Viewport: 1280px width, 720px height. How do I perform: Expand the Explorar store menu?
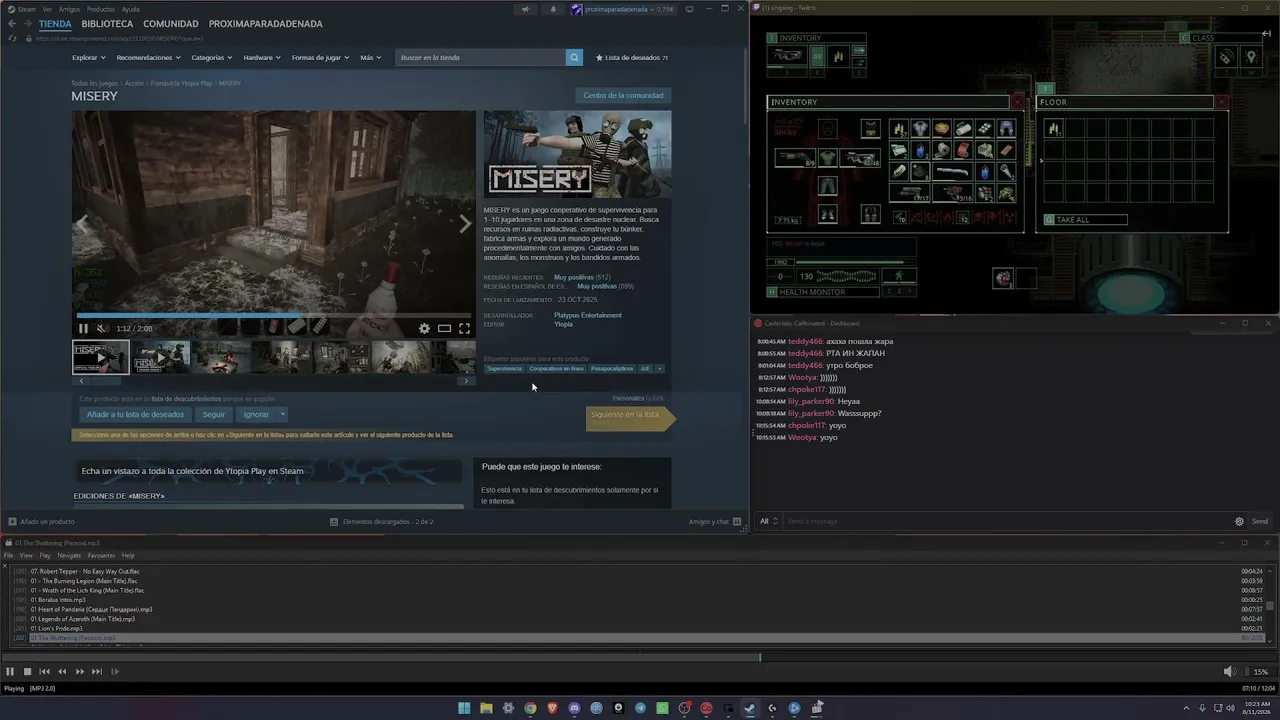[x=89, y=58]
